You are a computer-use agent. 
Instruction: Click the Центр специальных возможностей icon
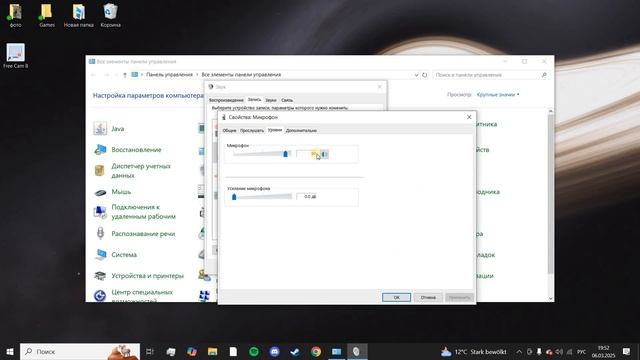pyautogui.click(x=100, y=296)
